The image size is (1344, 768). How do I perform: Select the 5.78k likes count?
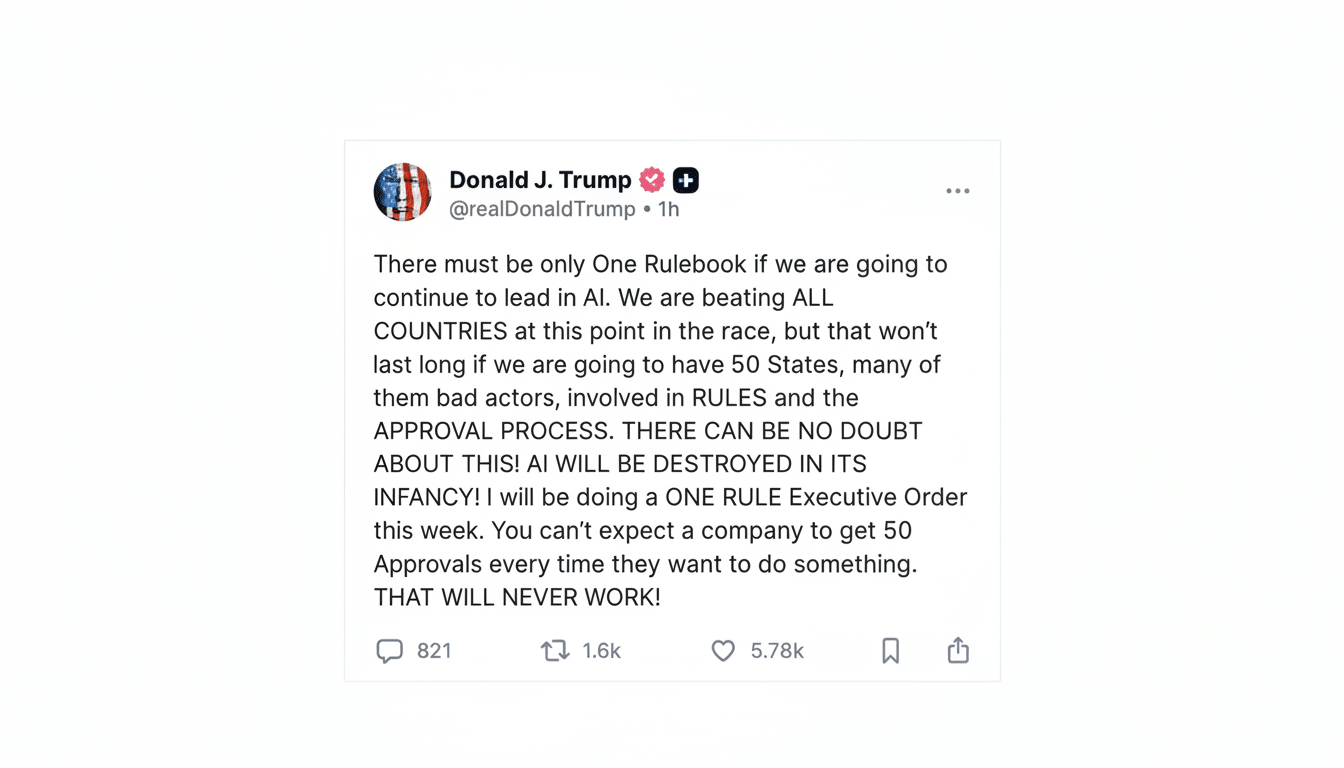[777, 650]
